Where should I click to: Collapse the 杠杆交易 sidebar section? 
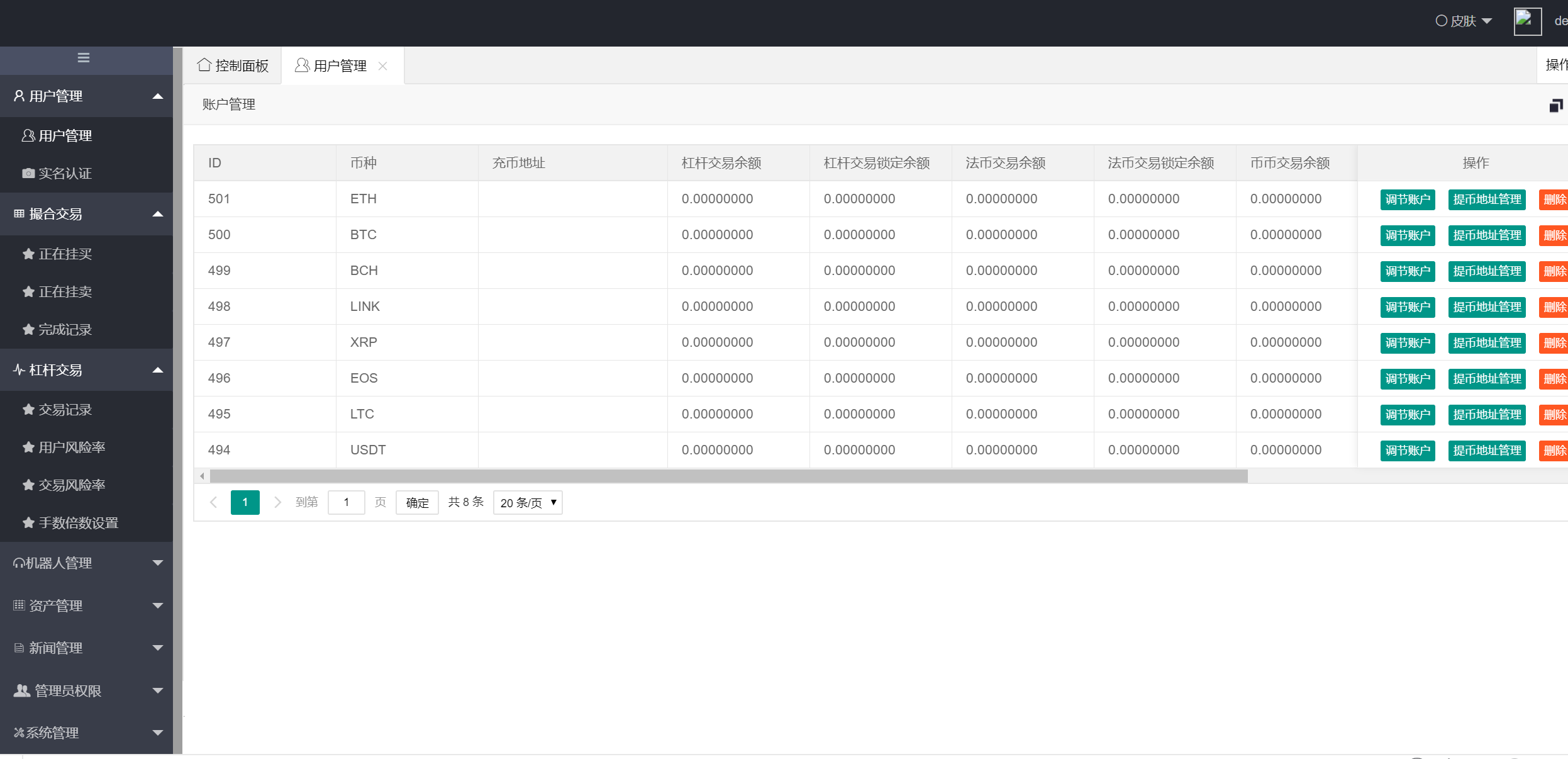[x=87, y=370]
